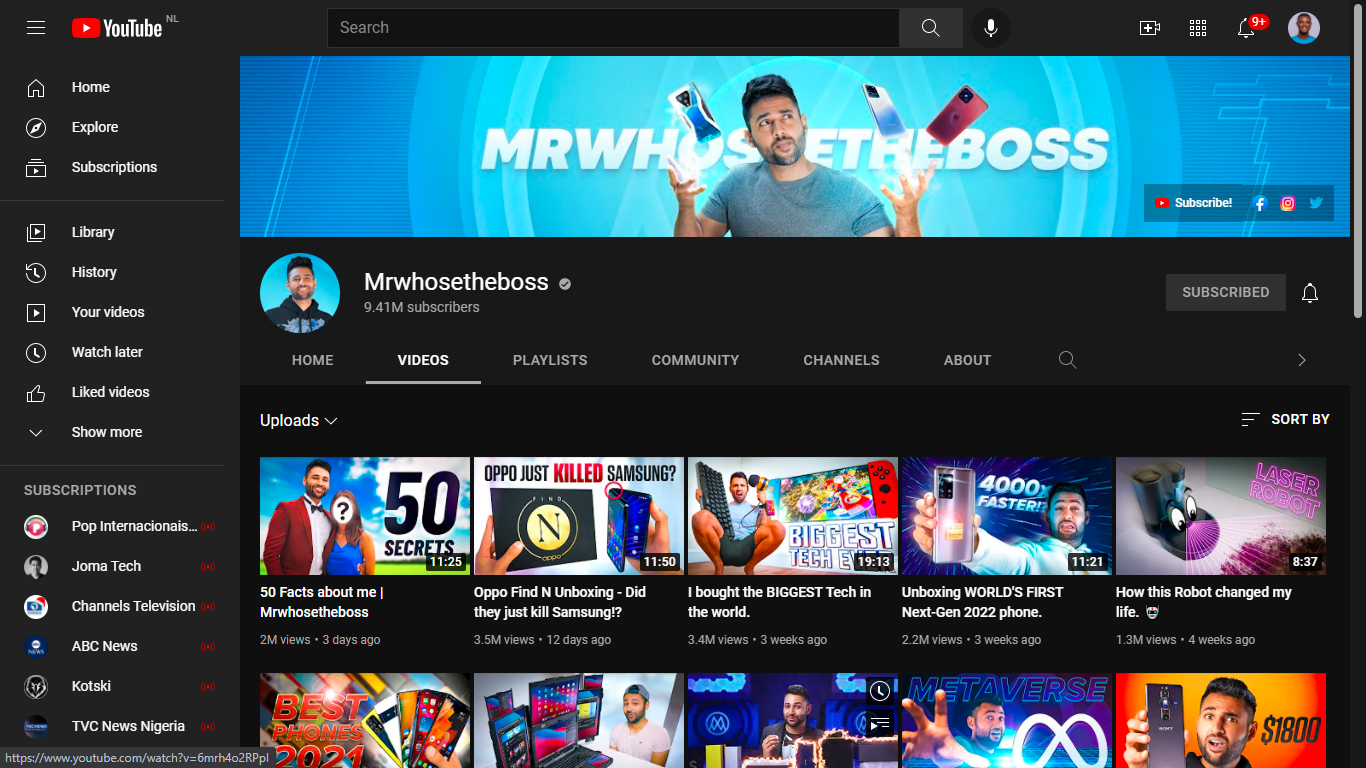Open the ABOUT tab
The image size is (1366, 768).
[x=968, y=360]
